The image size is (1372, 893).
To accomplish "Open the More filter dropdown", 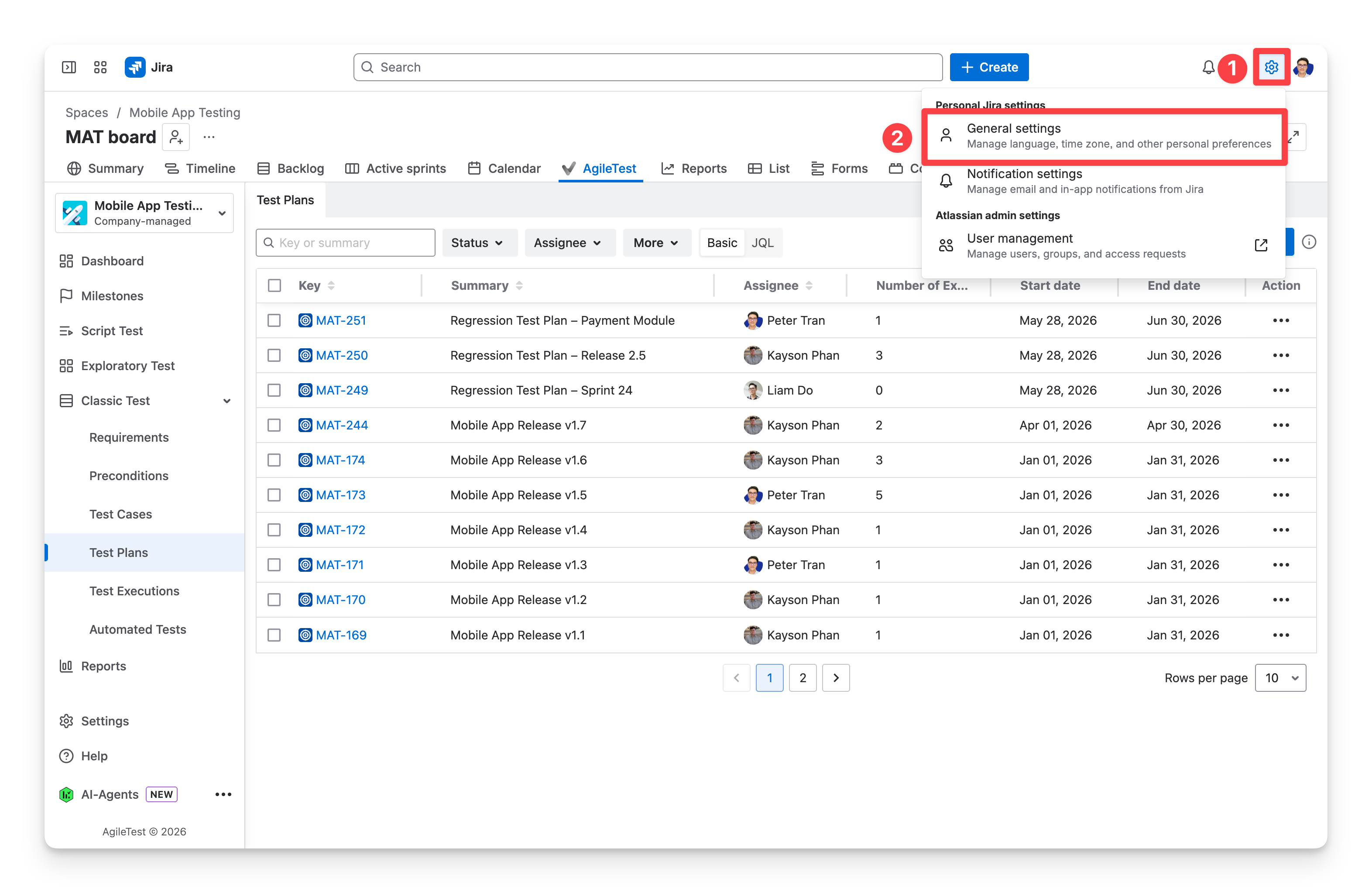I will (x=657, y=243).
